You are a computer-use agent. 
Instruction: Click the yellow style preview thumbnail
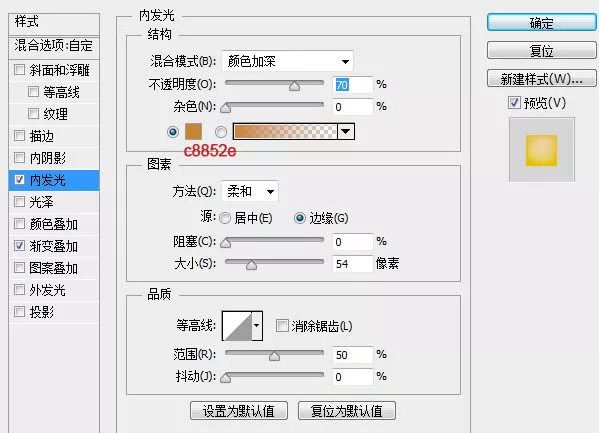tap(541, 150)
